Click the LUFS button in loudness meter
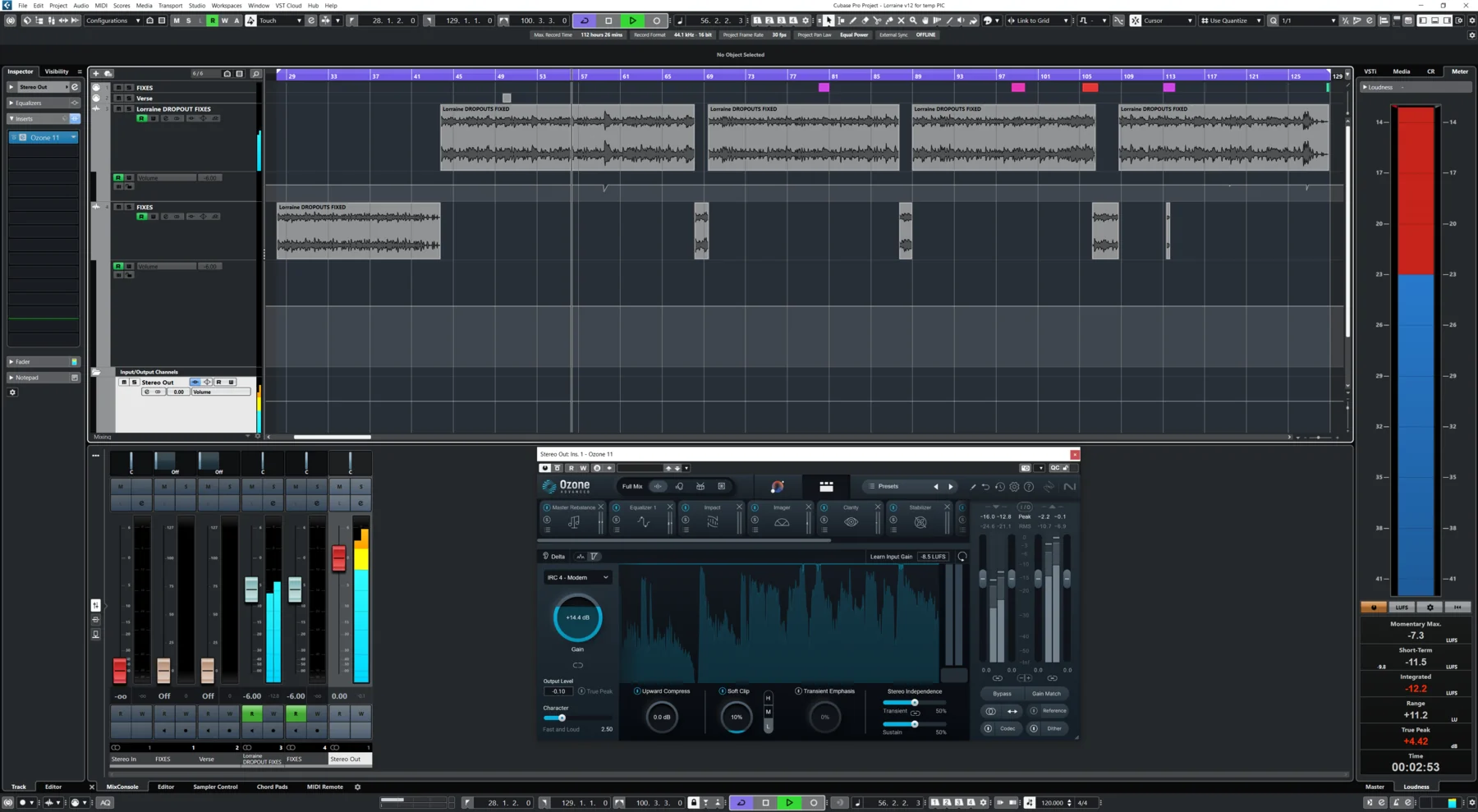This screenshot has height=812, width=1478. (x=1402, y=608)
